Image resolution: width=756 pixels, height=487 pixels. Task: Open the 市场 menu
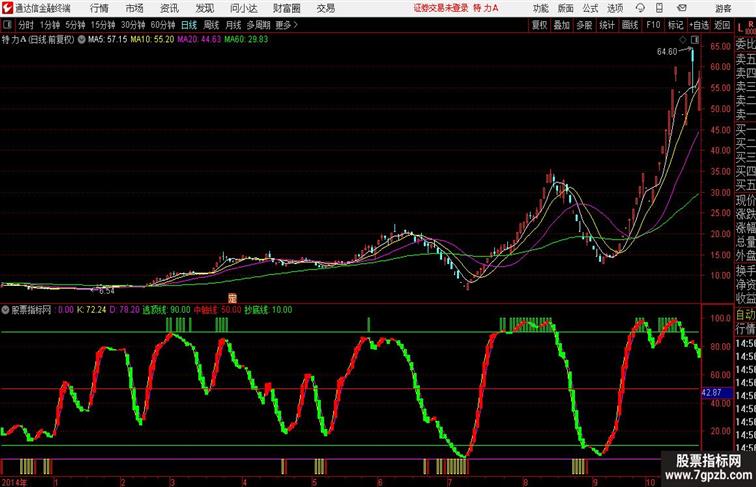pyautogui.click(x=135, y=8)
